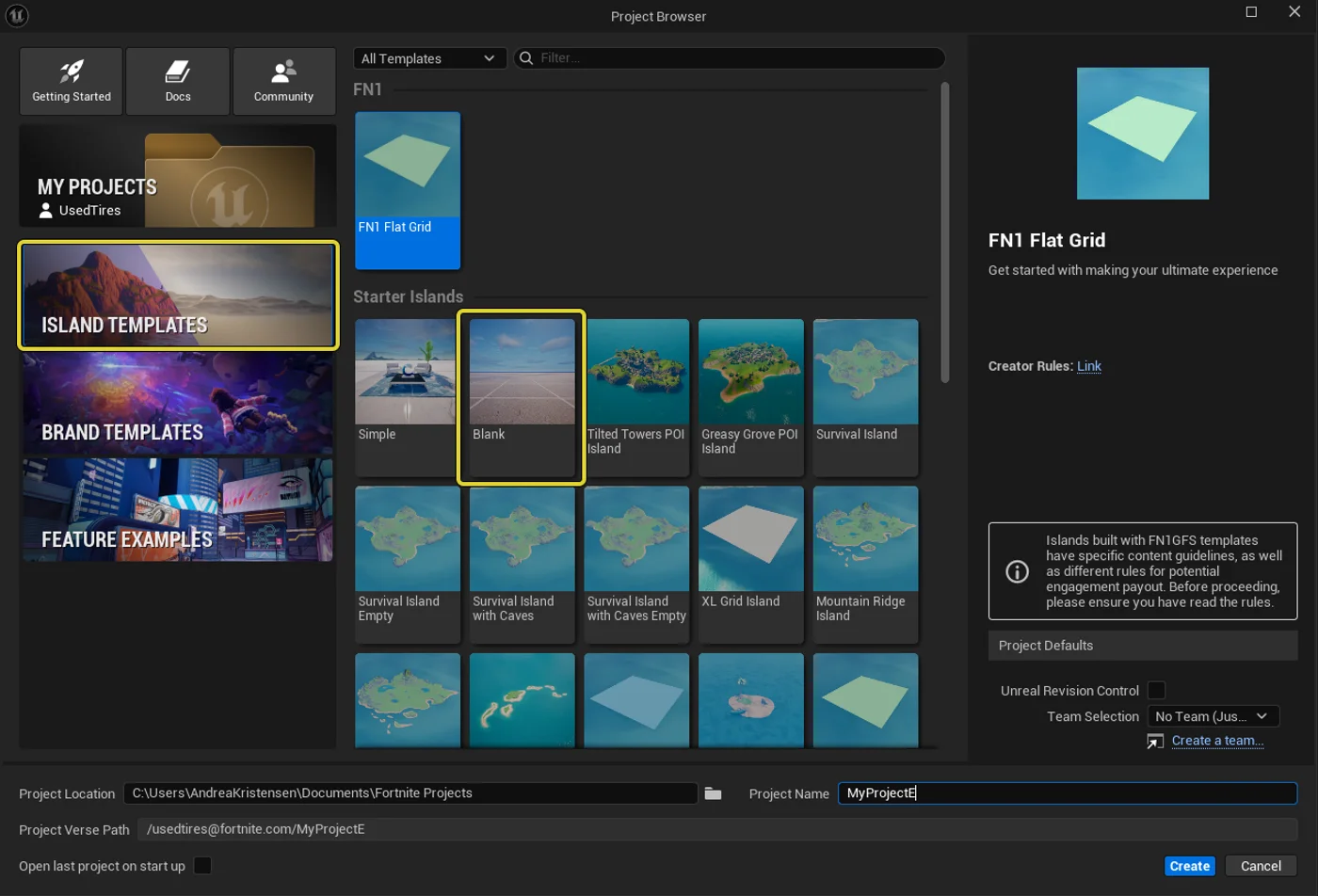Select the Mountain Ridge Island template

(865, 565)
